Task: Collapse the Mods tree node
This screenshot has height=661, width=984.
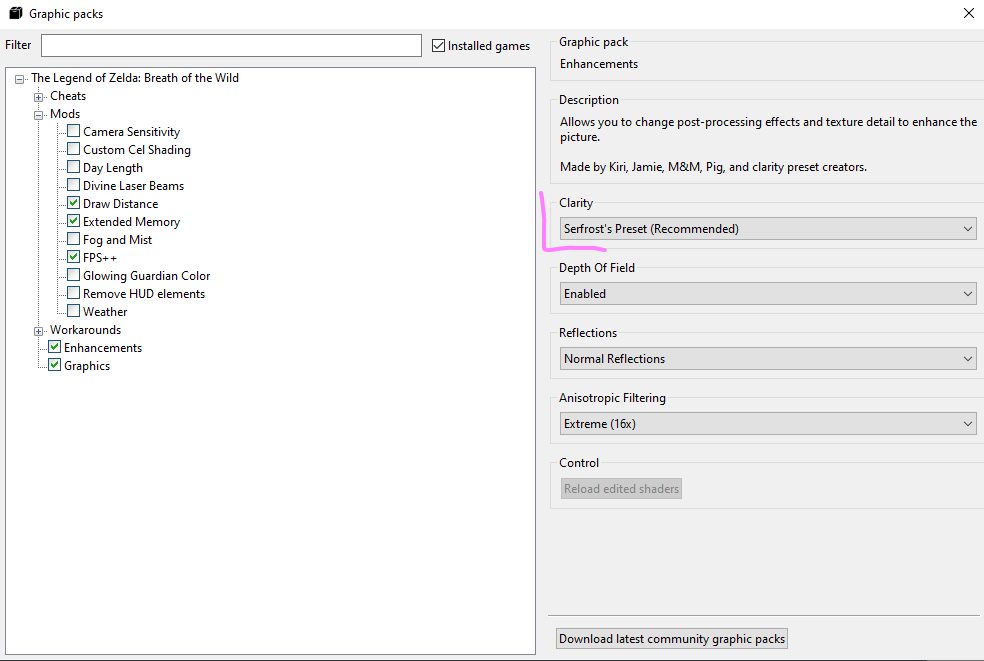Action: tap(38, 116)
